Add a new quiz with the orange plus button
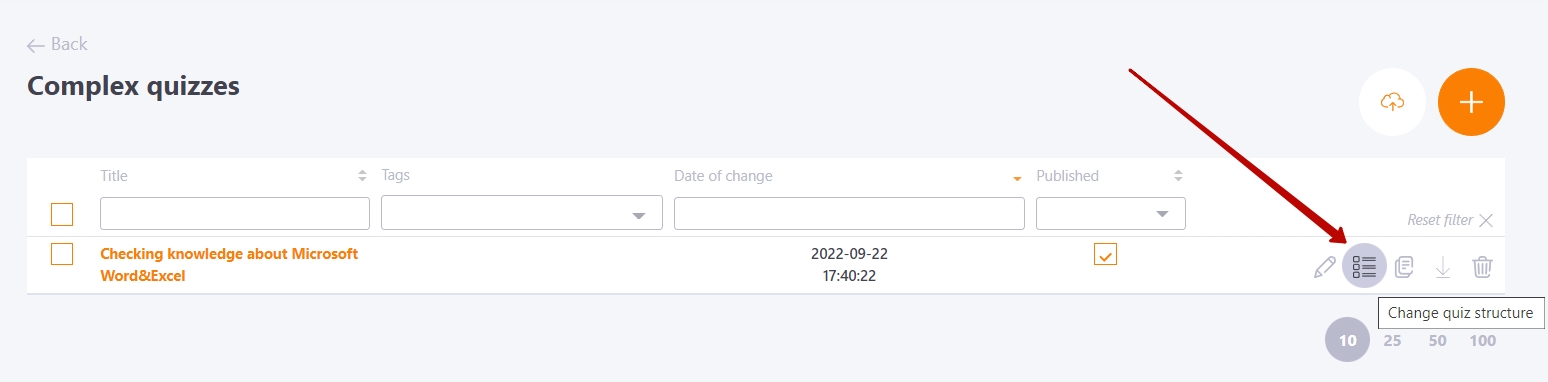Viewport: 1548px width, 382px height. click(x=1471, y=102)
